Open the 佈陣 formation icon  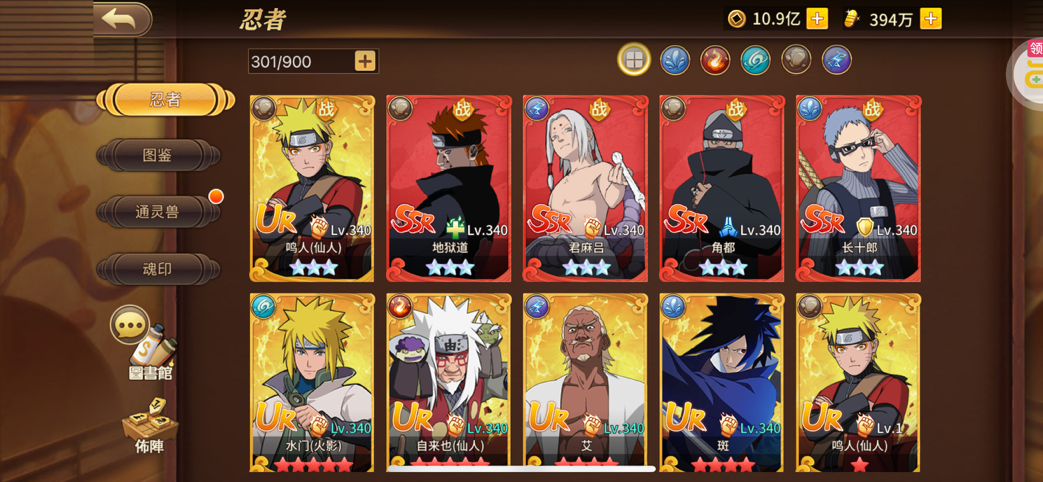[x=149, y=427]
